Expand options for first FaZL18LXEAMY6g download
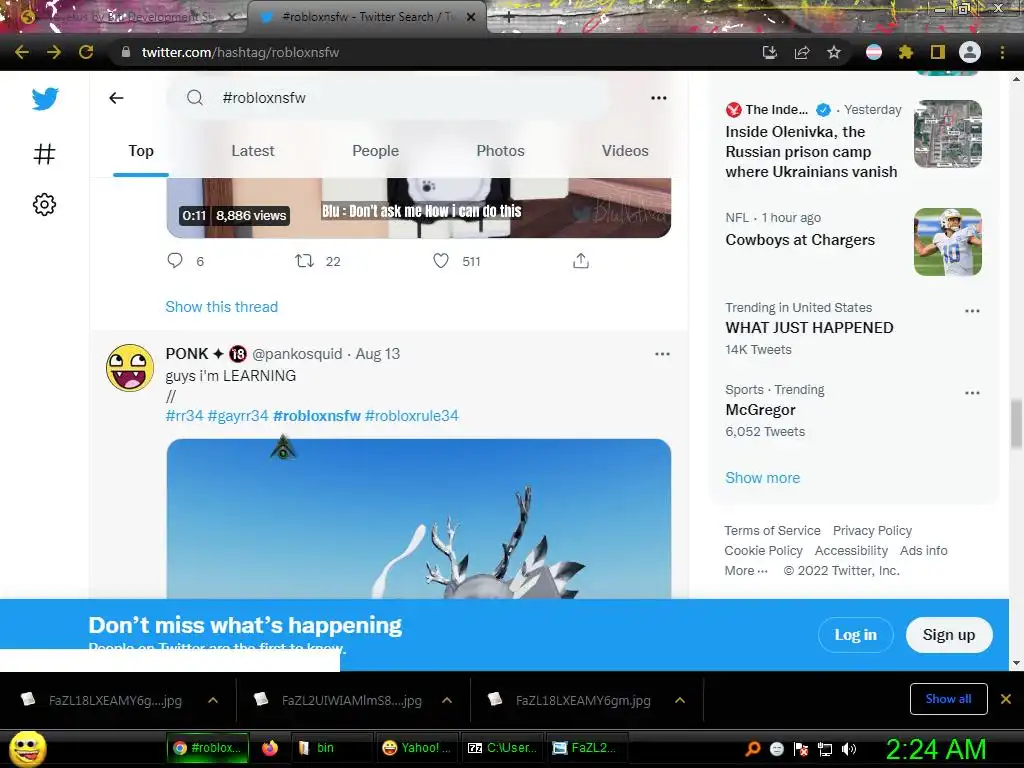Viewport: 1024px width, 768px height. pos(213,700)
